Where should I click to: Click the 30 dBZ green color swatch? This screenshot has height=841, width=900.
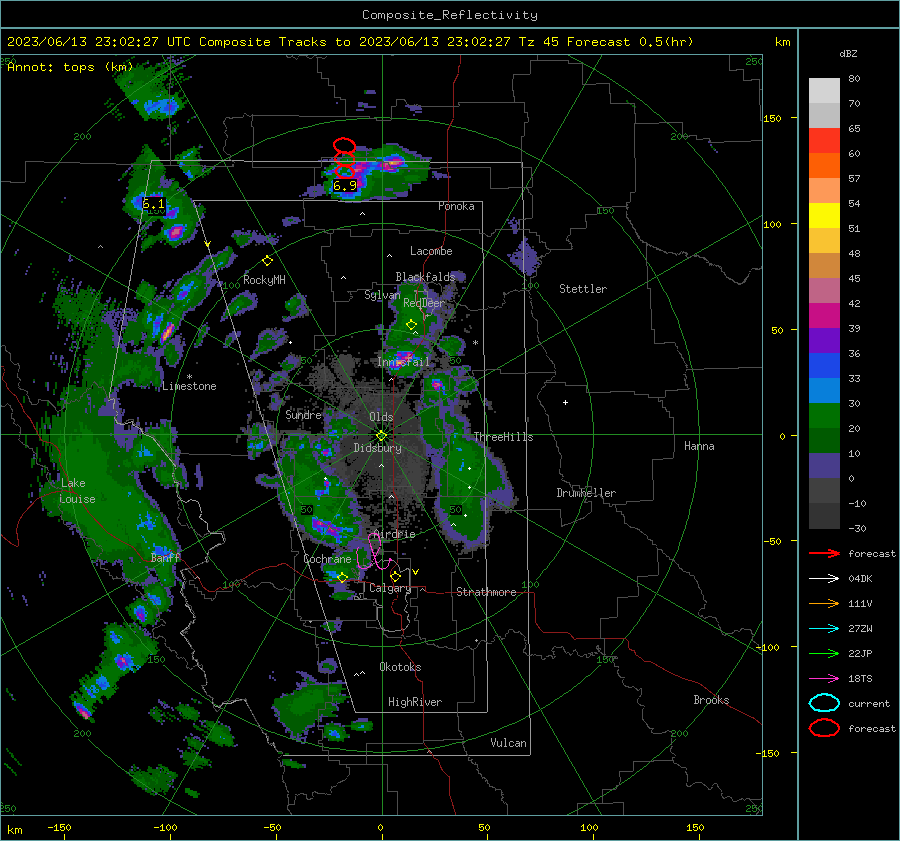coord(824,416)
